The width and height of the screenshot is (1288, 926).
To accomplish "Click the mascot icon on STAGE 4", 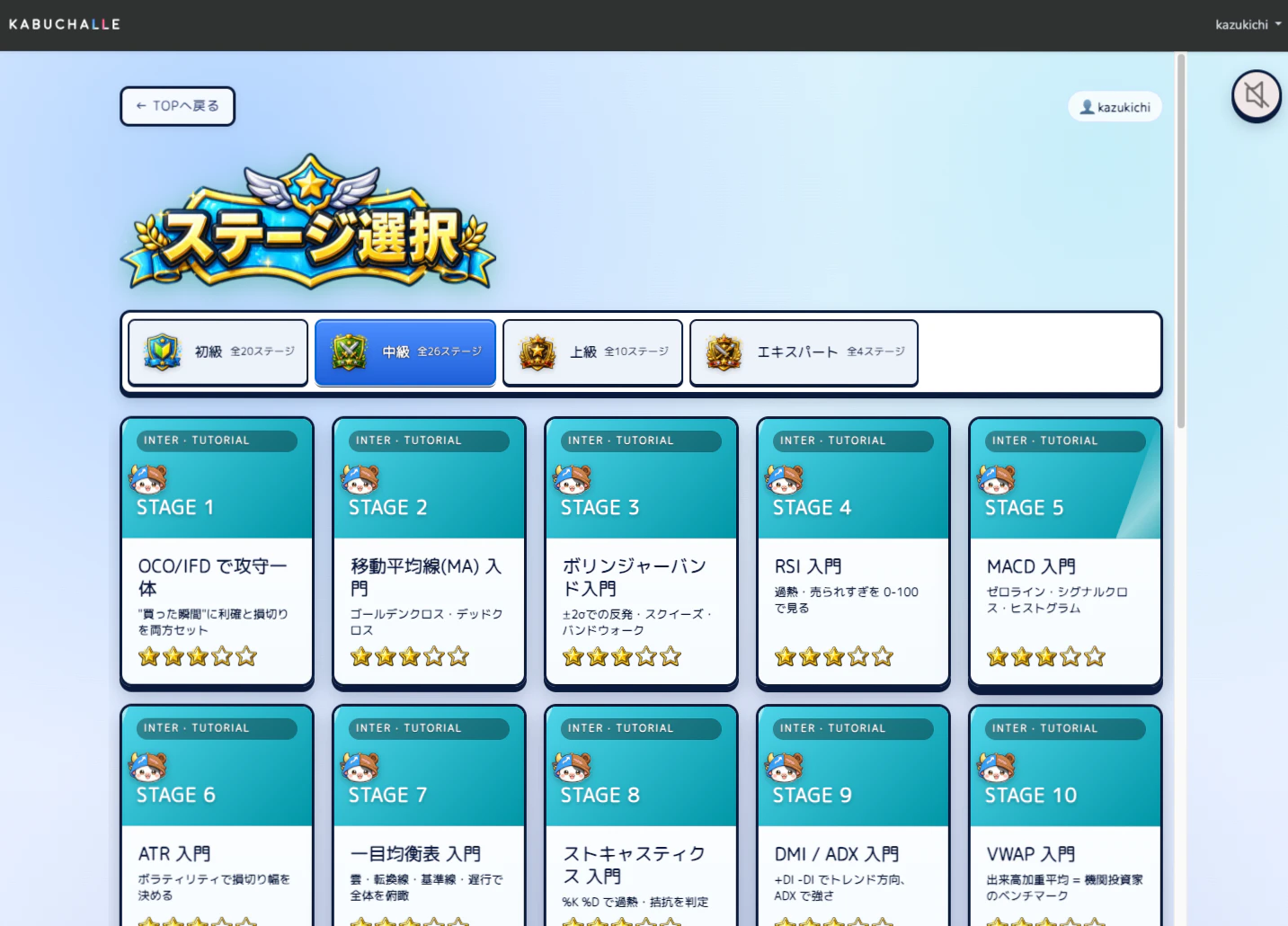I will (x=785, y=480).
